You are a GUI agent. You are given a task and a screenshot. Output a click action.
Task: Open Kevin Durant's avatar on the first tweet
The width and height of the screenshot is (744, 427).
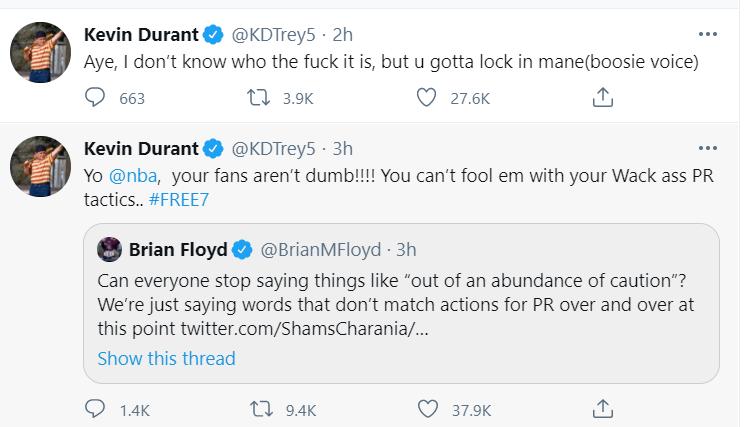39,54
